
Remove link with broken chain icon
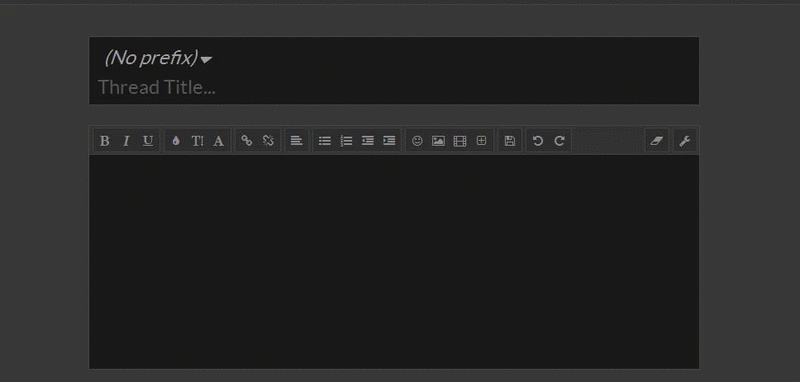click(268, 141)
